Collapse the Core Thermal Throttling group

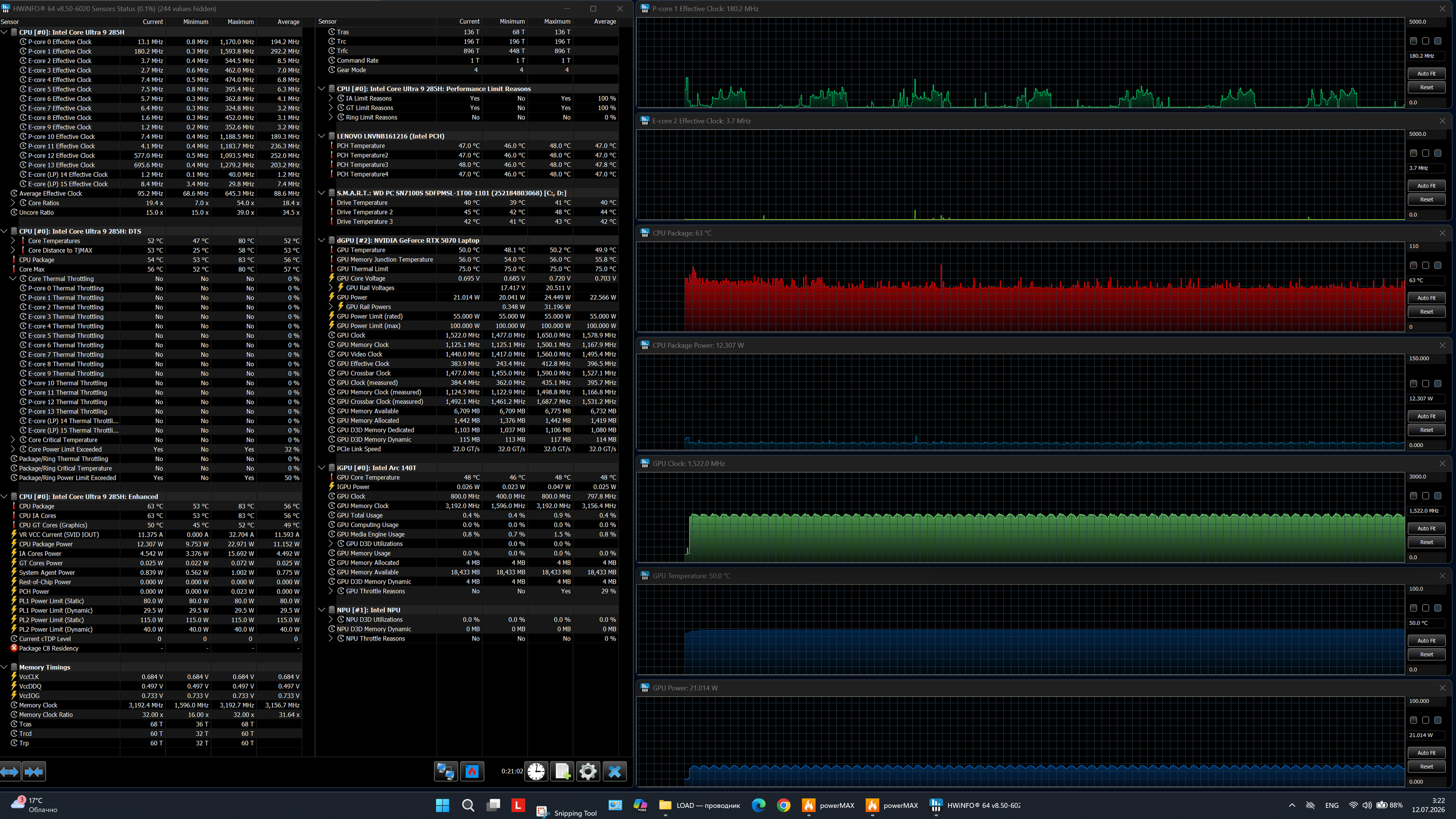click(x=13, y=278)
